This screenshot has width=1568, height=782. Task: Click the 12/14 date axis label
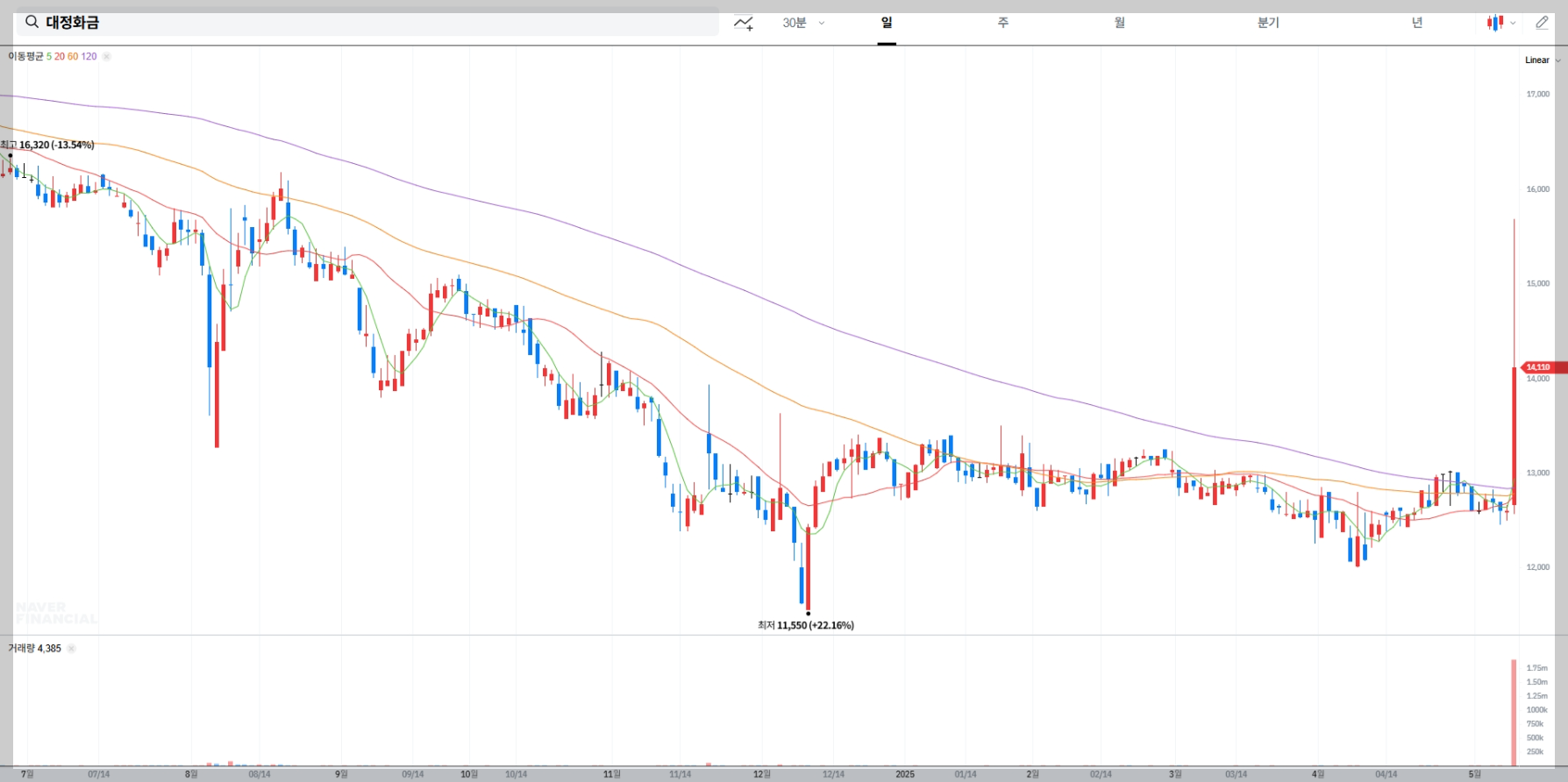coord(833,774)
